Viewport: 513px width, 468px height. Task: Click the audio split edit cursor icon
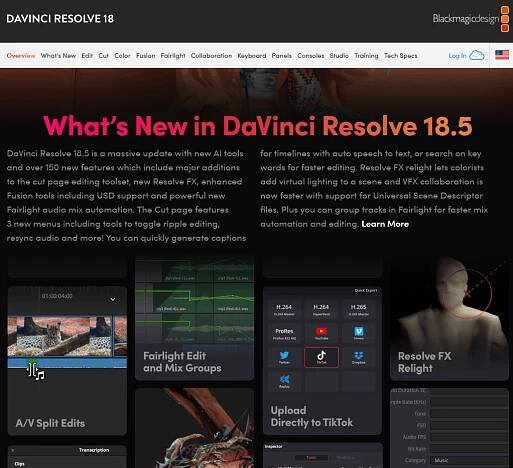[36, 371]
